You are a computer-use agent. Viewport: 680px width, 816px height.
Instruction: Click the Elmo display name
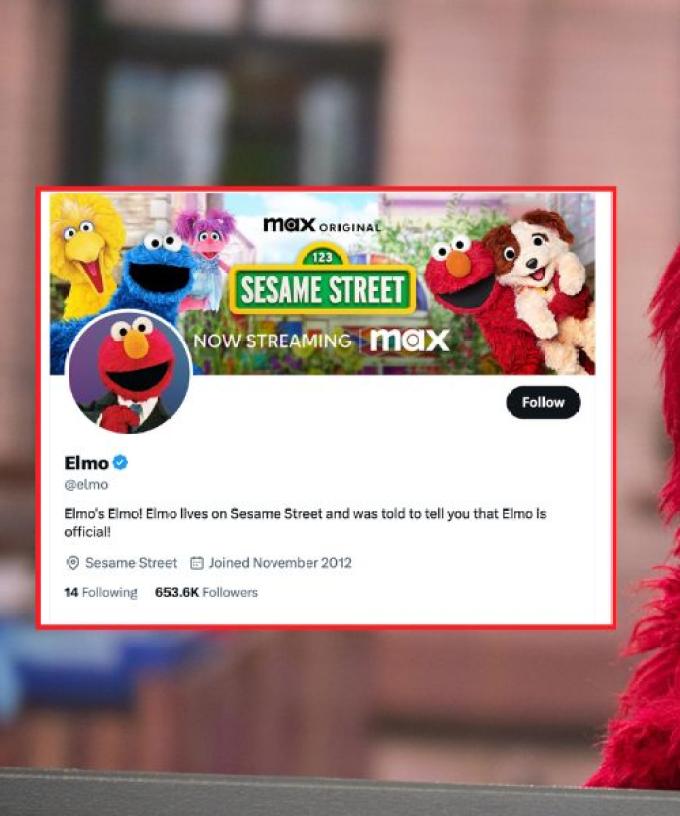[x=86, y=462]
